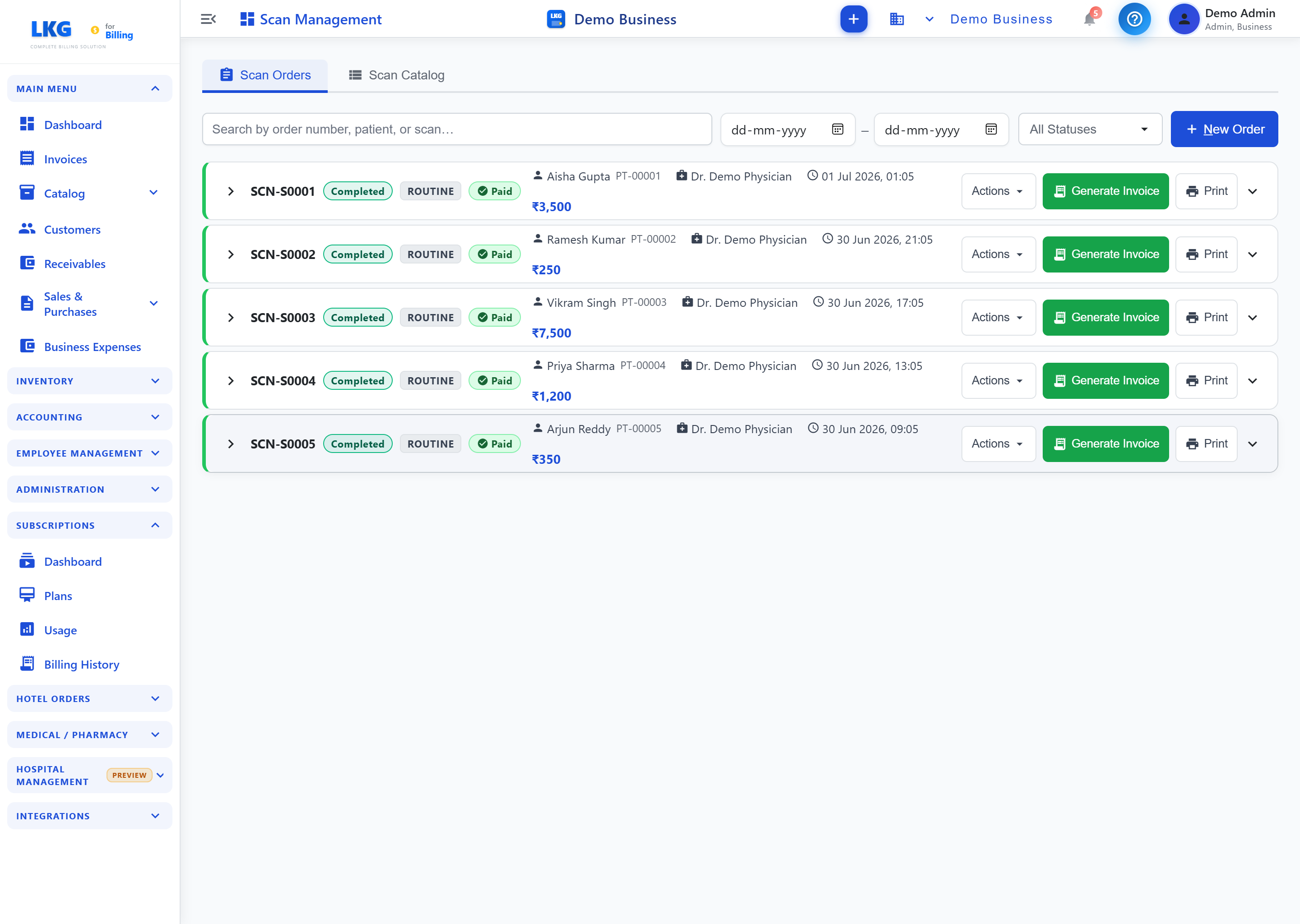The width and height of the screenshot is (1300, 924).
Task: Click date 30 Jun 2026, 09:05
Action: pyautogui.click(x=870, y=429)
